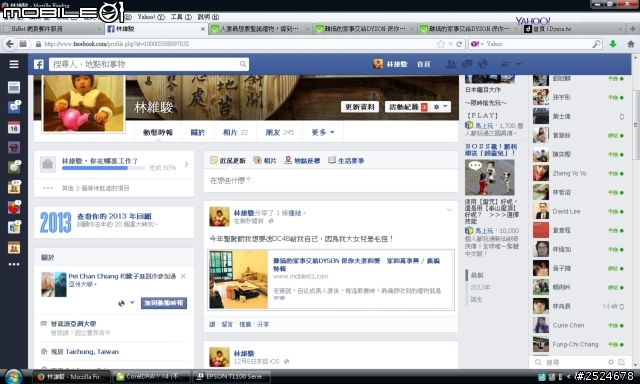Expand work question chevron arrow
640x384 pixels.
[187, 164]
